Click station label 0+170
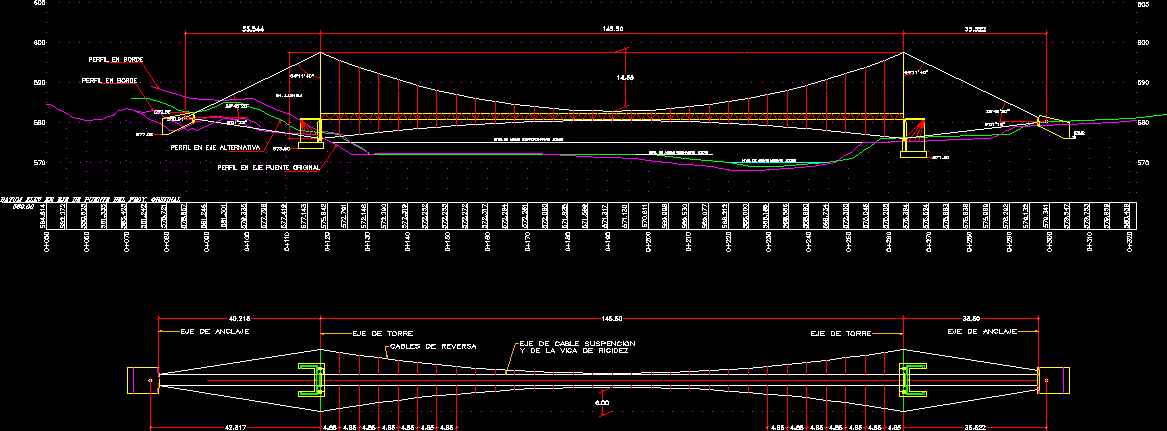The image size is (1167, 431). (x=528, y=243)
